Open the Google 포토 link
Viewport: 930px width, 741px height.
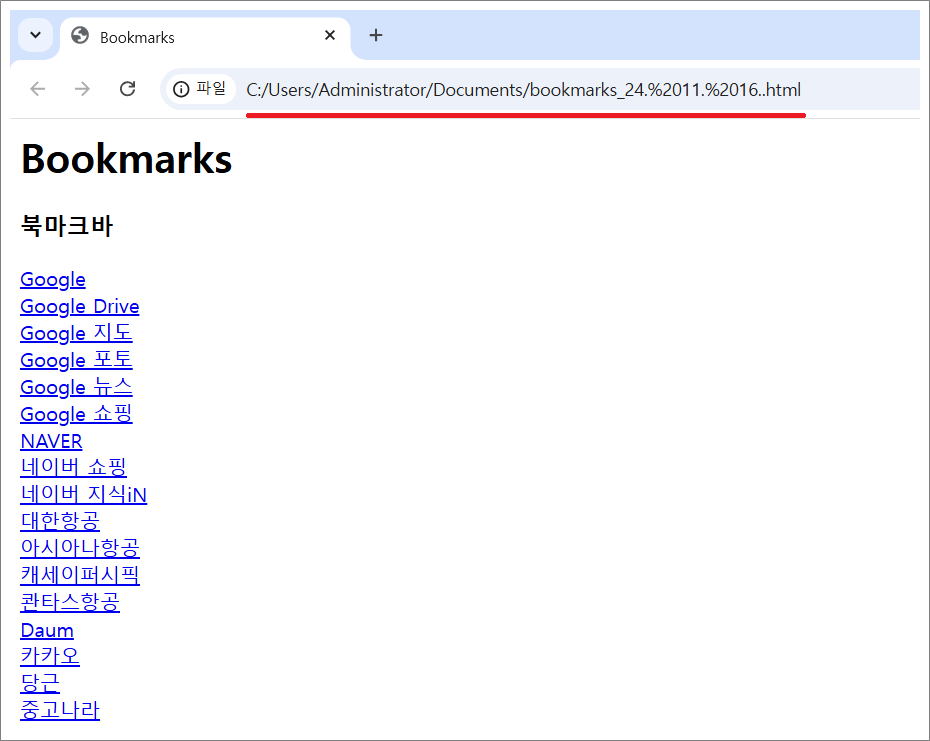pyautogui.click(x=77, y=360)
